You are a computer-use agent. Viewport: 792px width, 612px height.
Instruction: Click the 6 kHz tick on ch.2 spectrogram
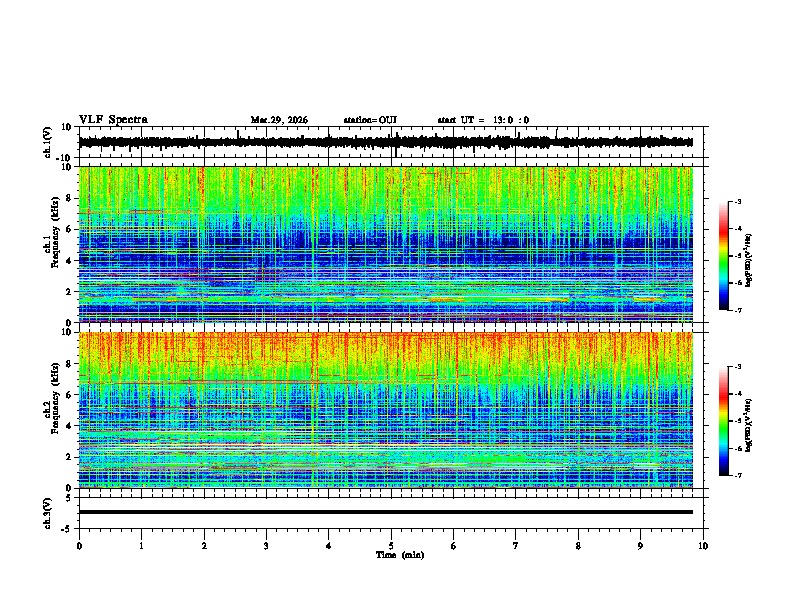tap(69, 395)
